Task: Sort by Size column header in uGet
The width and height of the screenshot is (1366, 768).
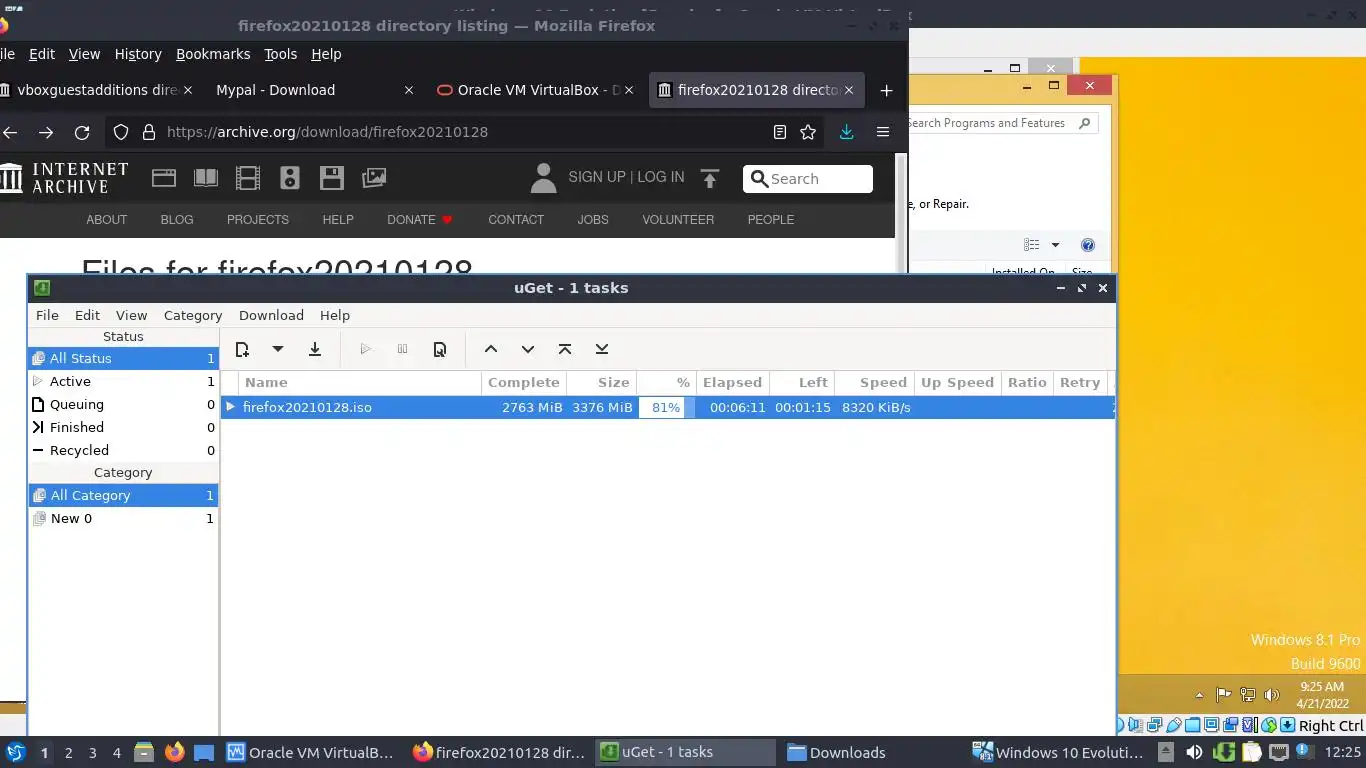Action: [601, 382]
